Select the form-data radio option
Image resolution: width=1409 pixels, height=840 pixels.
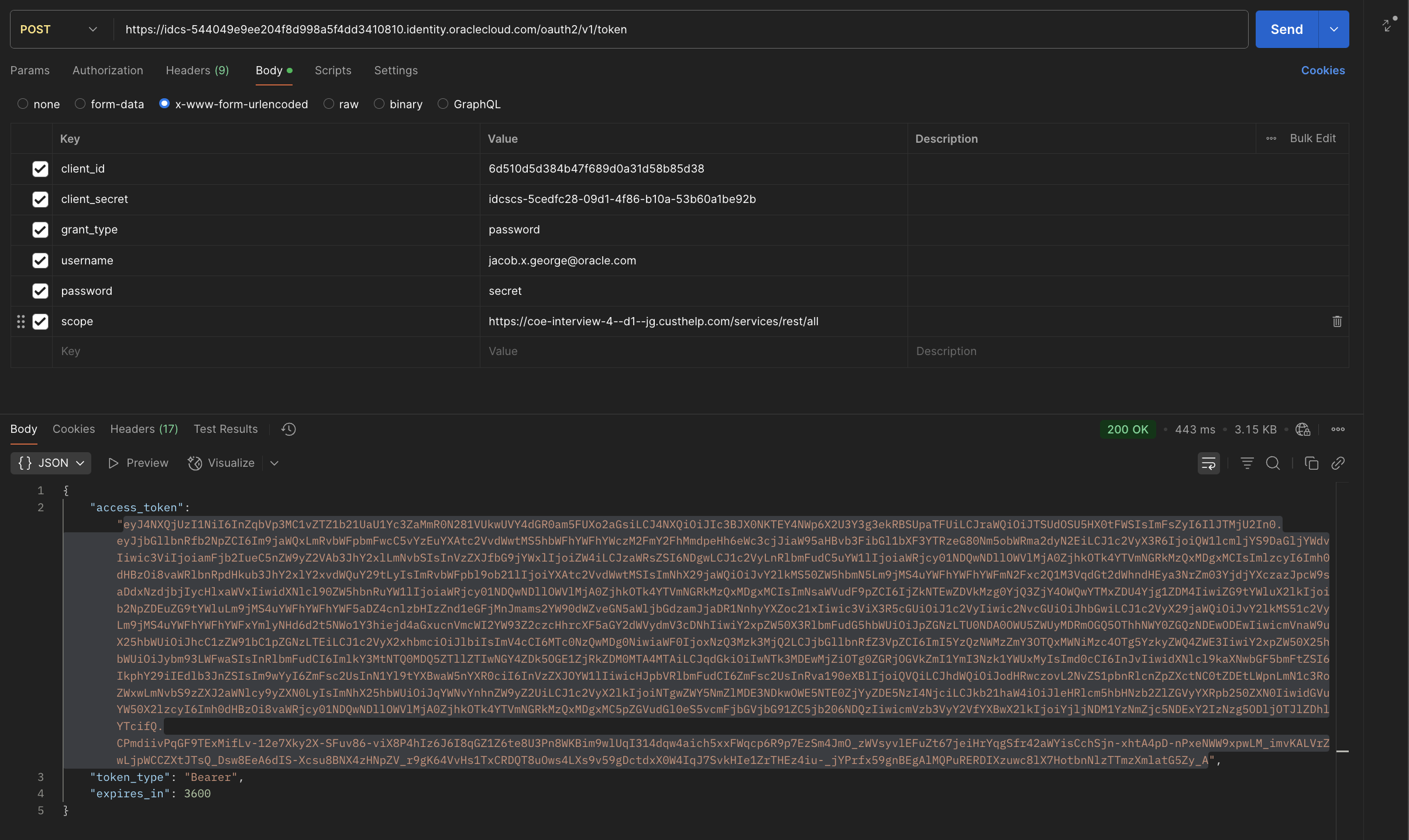coord(80,104)
